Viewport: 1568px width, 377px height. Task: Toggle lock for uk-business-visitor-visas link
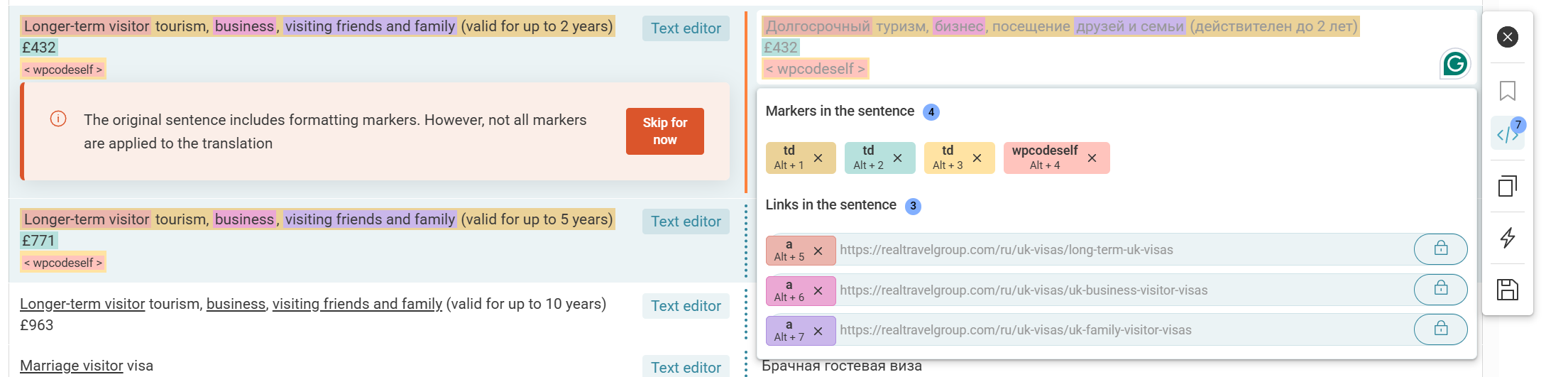pyautogui.click(x=1440, y=289)
